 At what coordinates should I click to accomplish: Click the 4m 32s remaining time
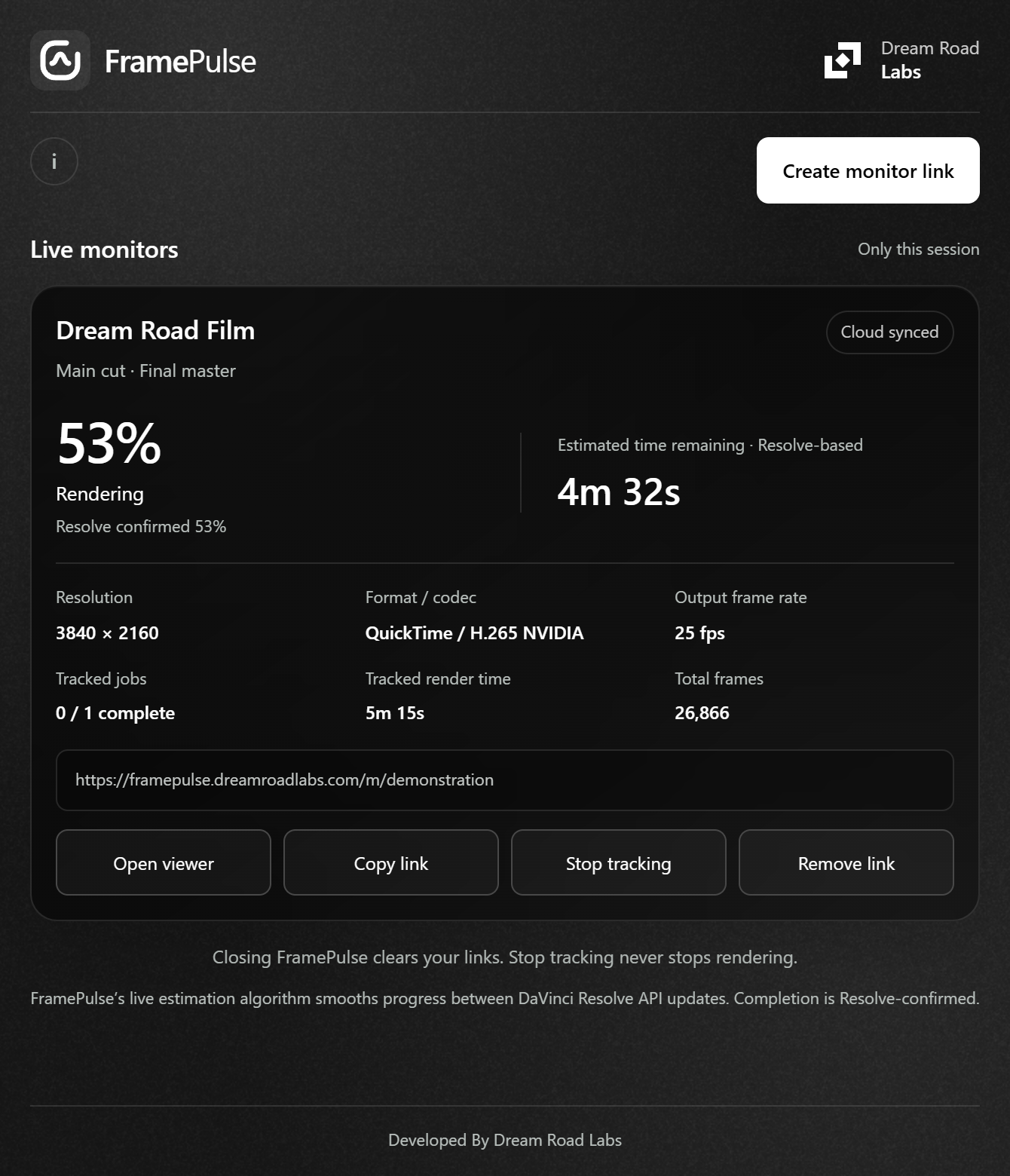point(619,492)
